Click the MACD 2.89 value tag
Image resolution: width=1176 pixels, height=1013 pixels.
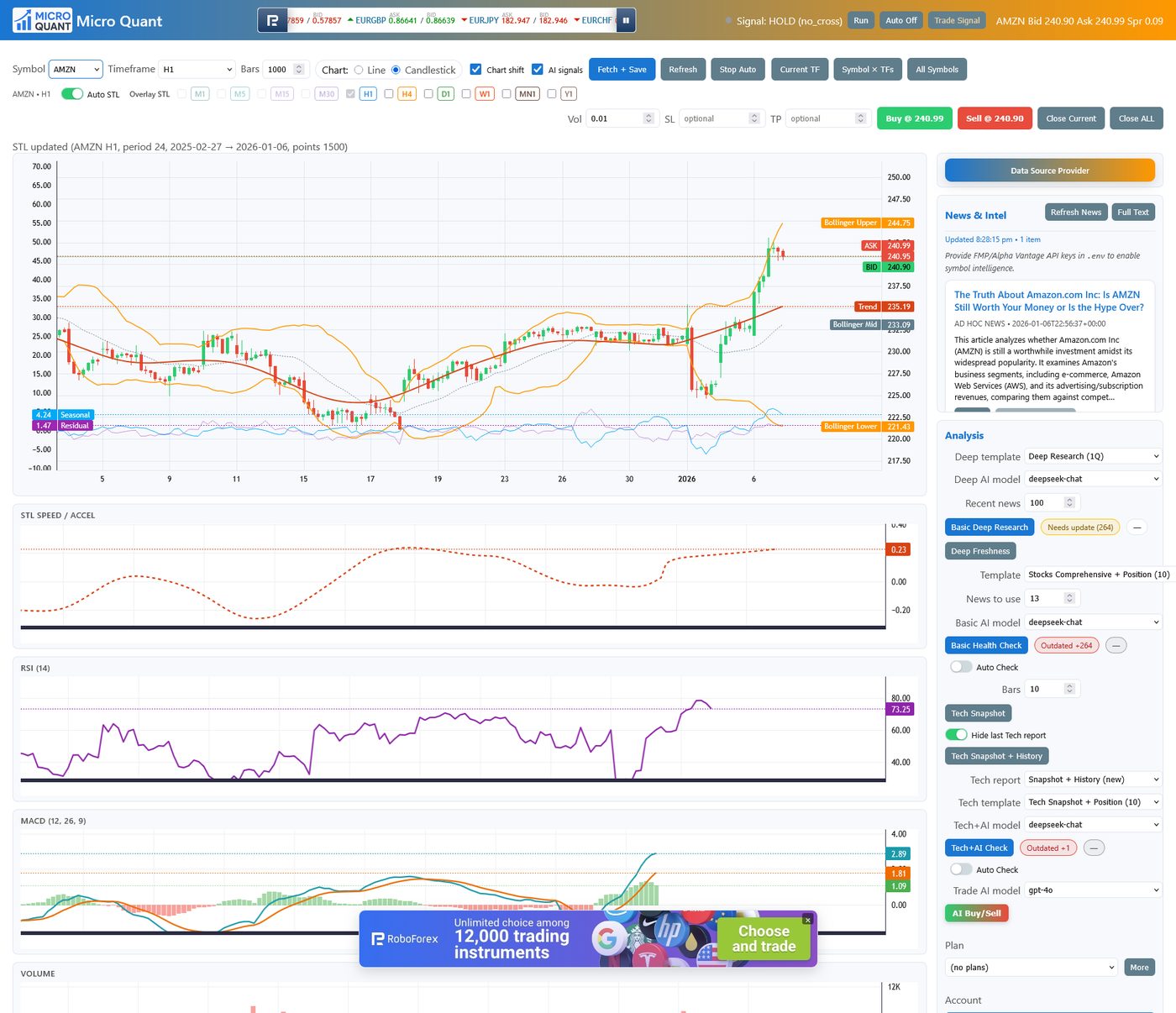pyautogui.click(x=899, y=853)
